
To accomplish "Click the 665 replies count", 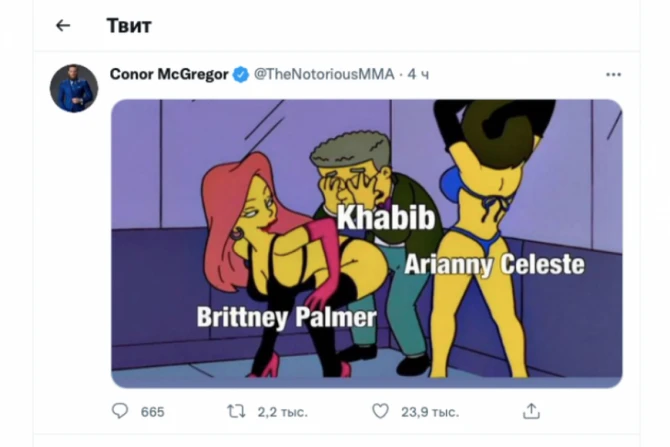I will (153, 412).
